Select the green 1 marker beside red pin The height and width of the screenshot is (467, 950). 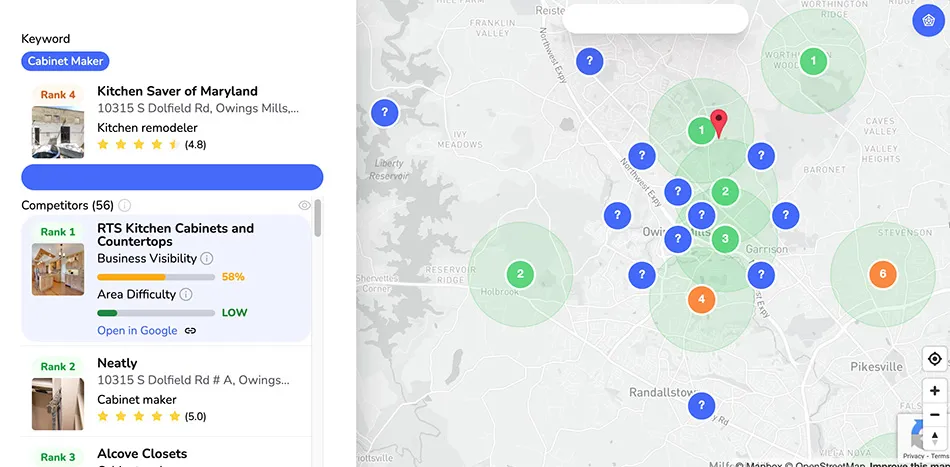(702, 130)
